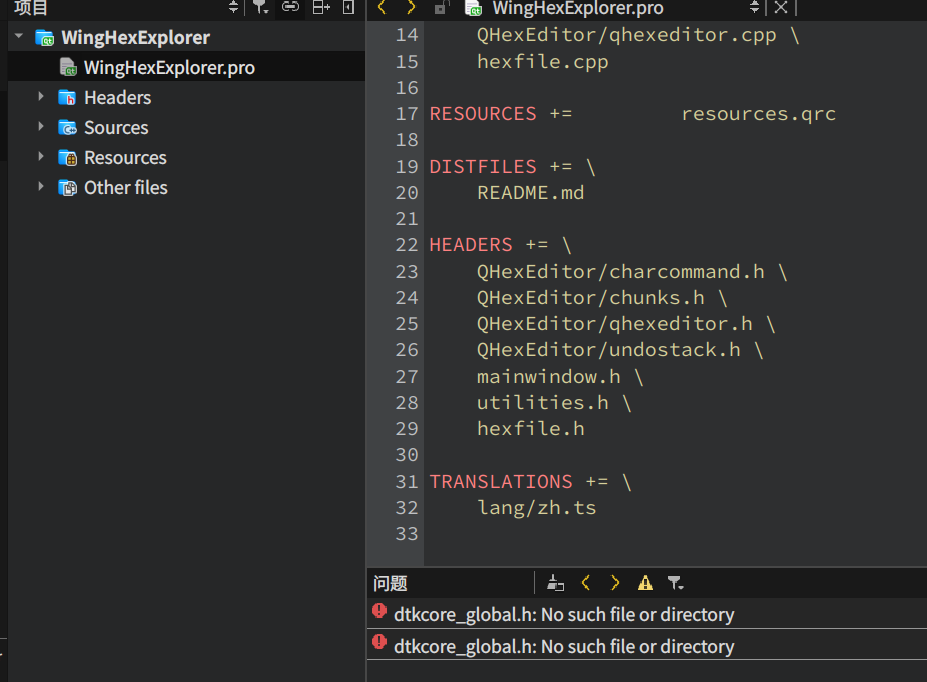Click utilities.h on line 28
Screen dimensions: 927x682
click(x=543, y=402)
